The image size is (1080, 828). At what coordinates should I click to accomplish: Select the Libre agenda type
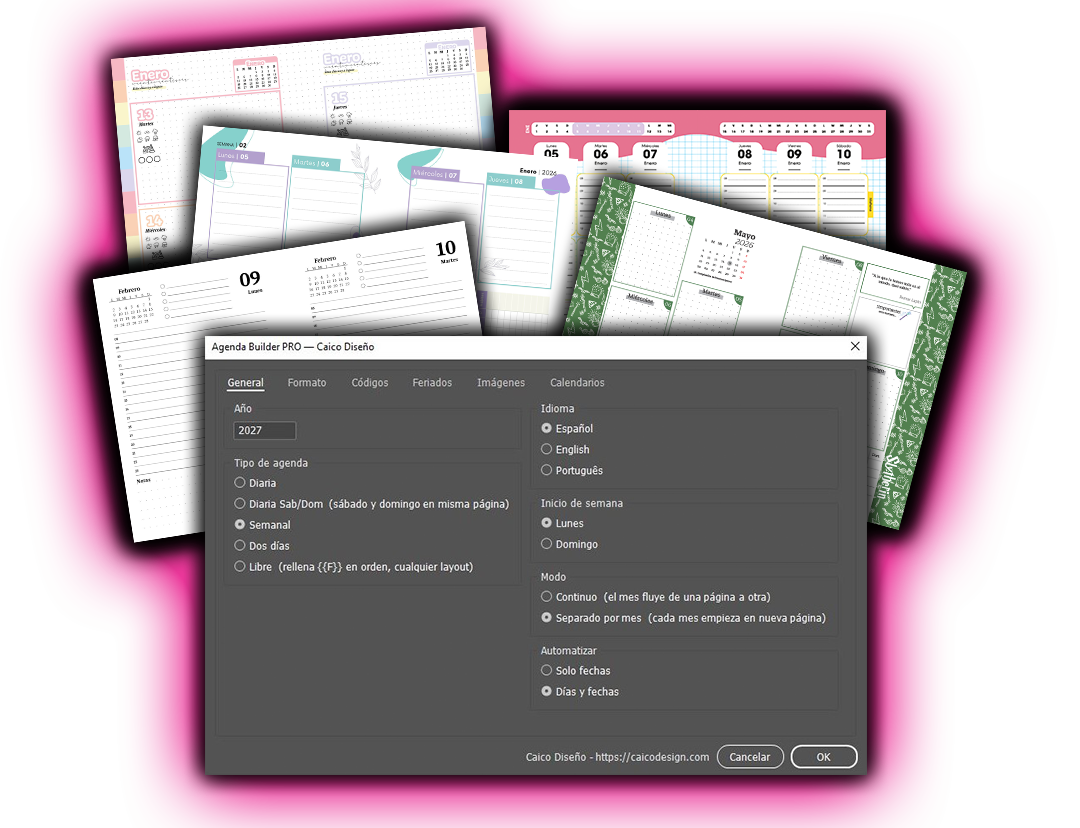click(x=353, y=567)
